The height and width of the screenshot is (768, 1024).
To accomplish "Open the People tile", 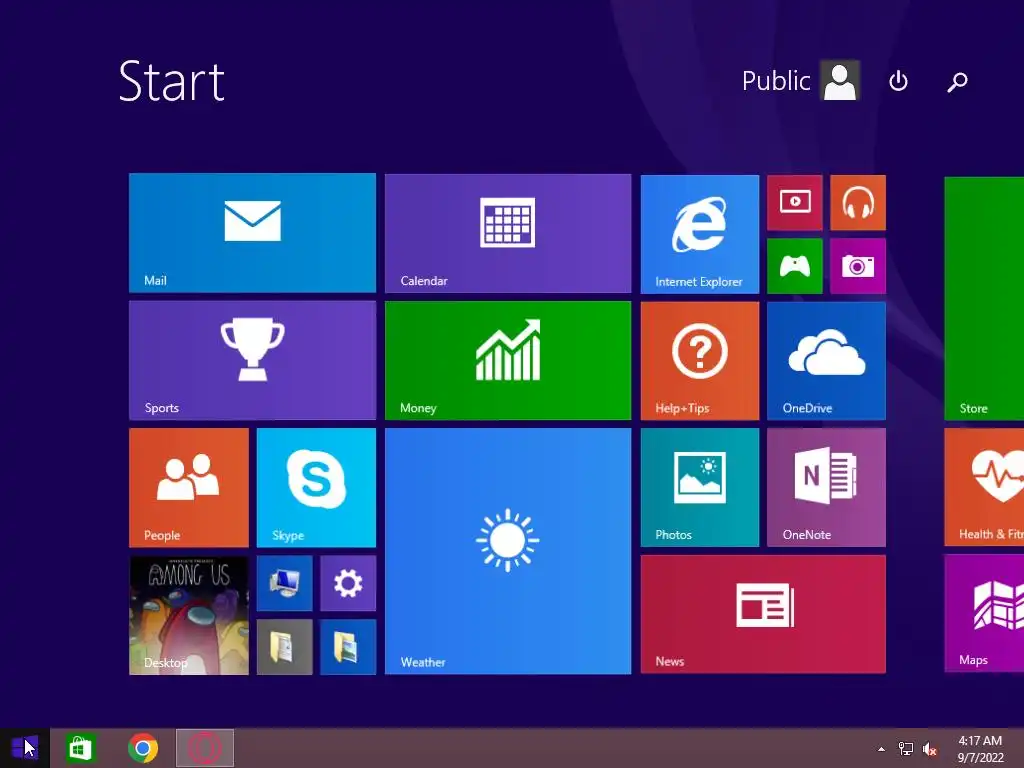I will tap(189, 487).
